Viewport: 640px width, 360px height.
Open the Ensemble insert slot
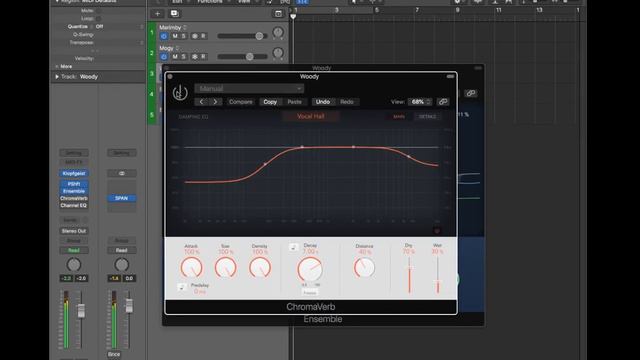74,191
